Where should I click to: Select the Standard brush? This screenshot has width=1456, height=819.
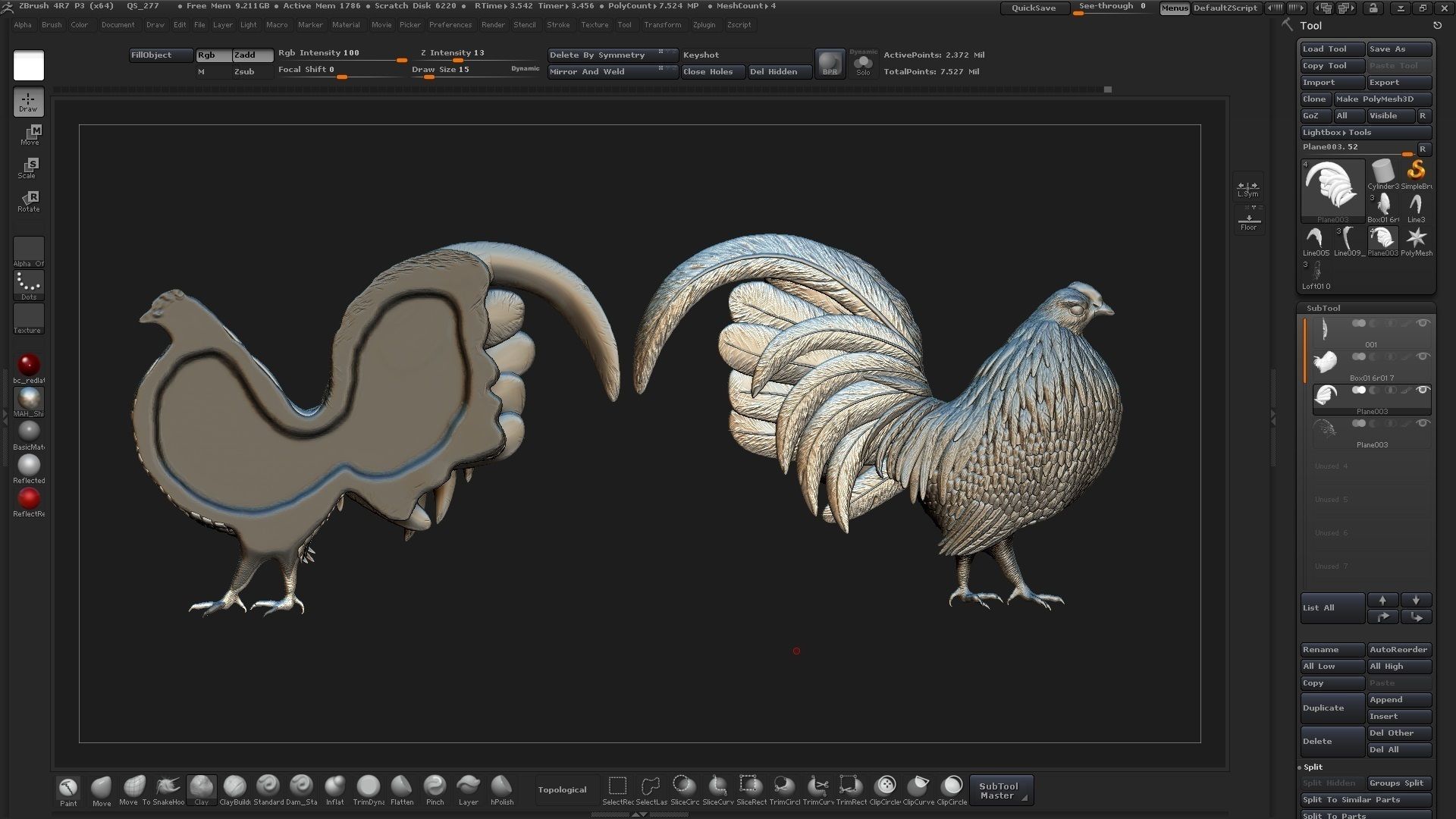tap(268, 790)
